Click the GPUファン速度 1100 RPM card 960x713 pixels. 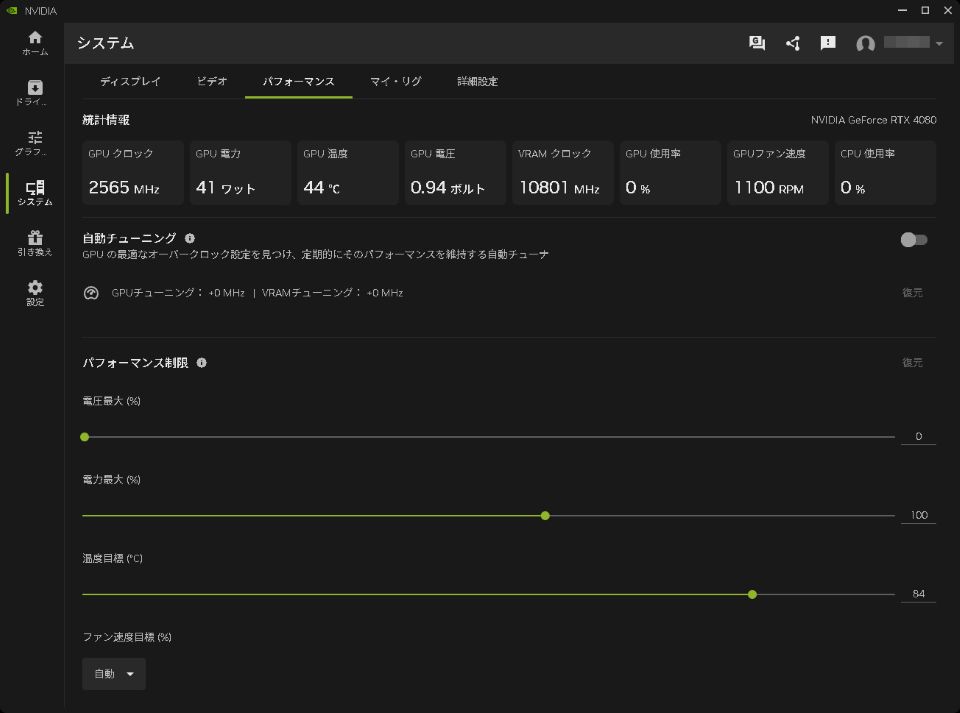click(x=778, y=173)
